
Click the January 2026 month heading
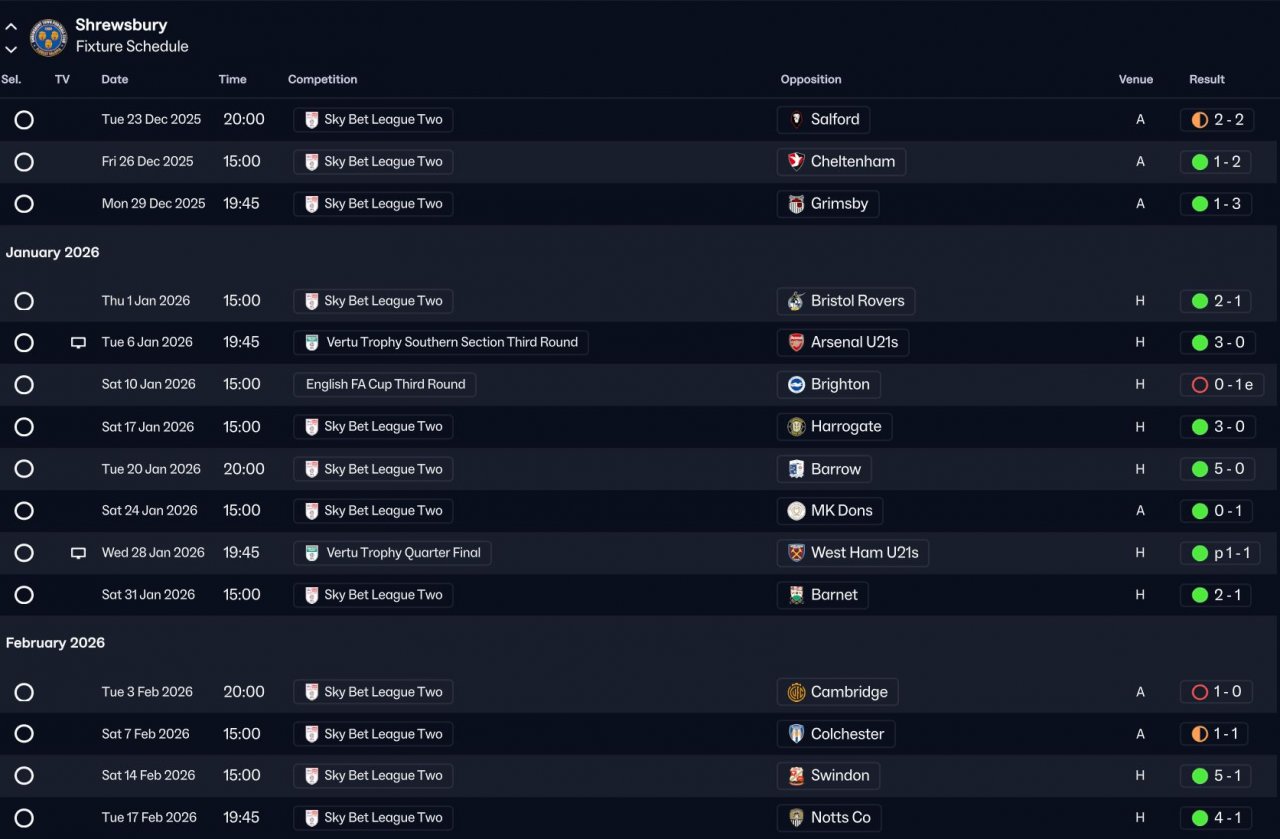pyautogui.click(x=53, y=253)
